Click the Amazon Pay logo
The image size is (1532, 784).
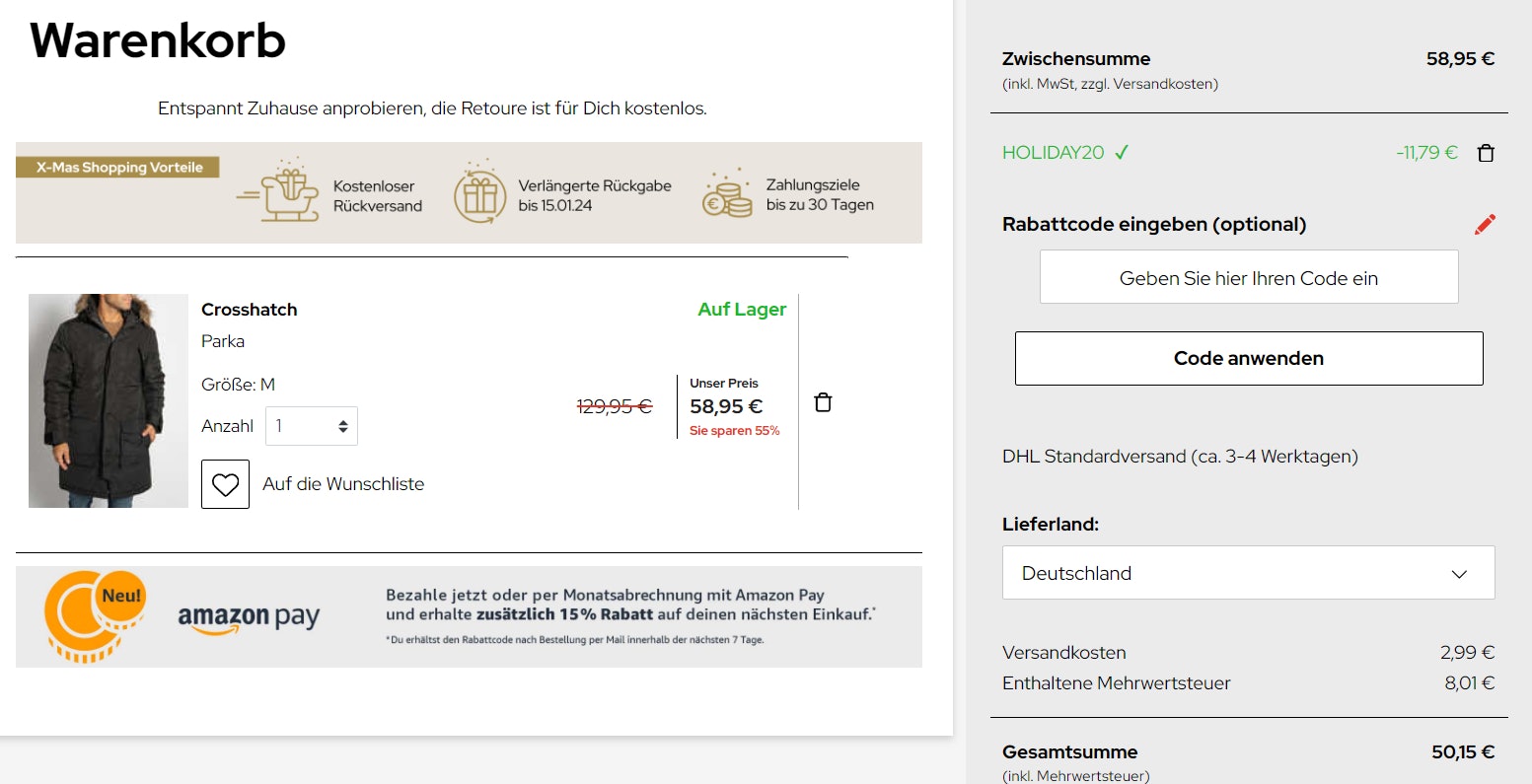250,616
